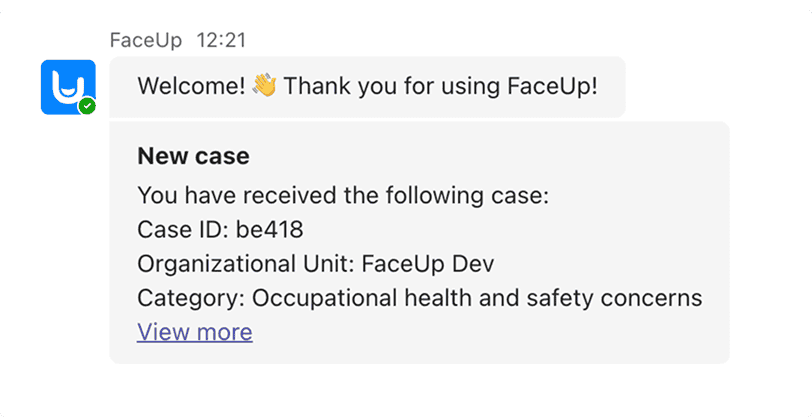812x417 pixels.
Task: Click the FaceUp Dev unit name
Action: click(428, 264)
